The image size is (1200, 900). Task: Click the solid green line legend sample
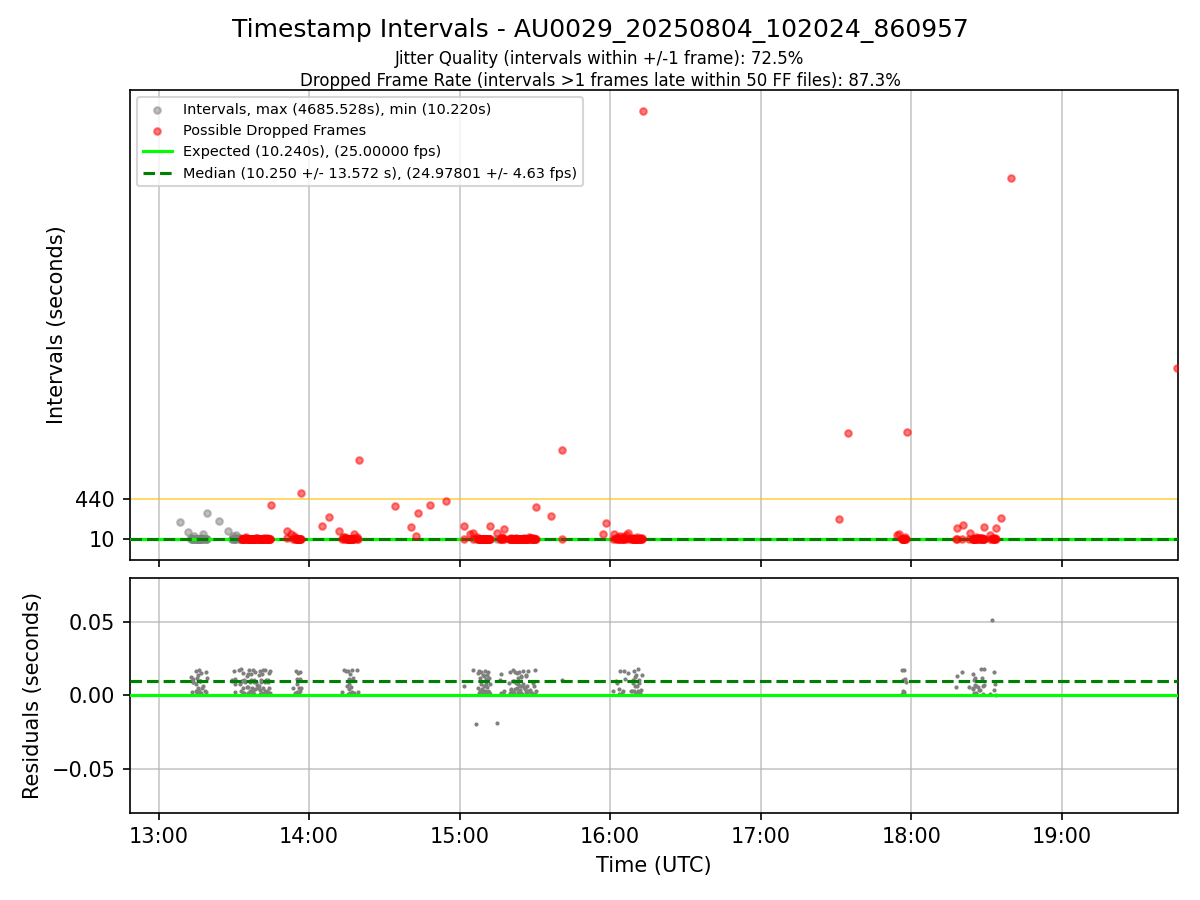click(x=158, y=152)
